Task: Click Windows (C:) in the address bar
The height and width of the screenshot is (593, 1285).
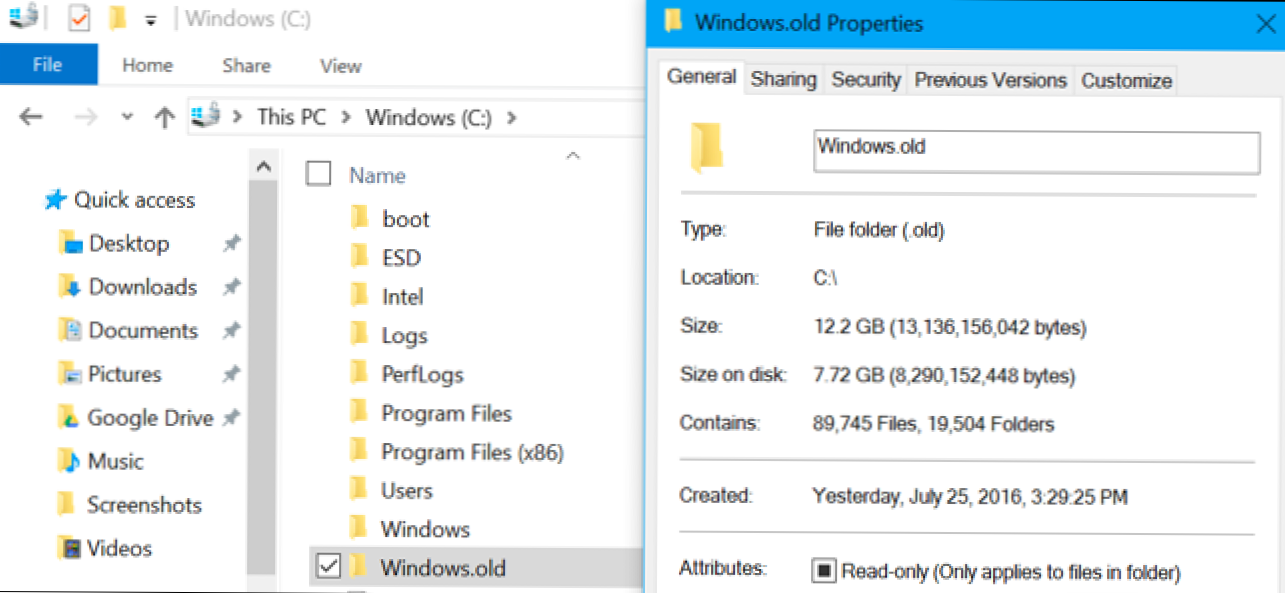Action: (429, 117)
